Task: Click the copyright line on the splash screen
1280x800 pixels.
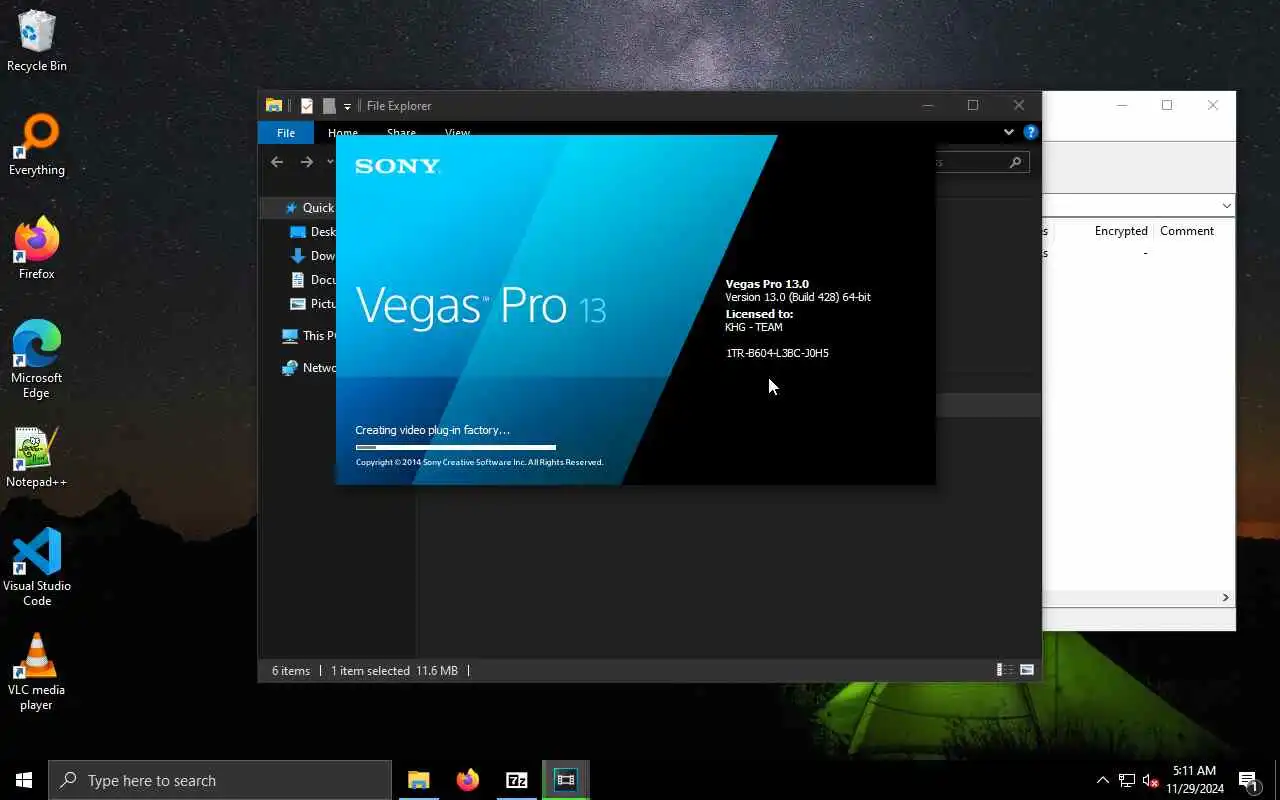Action: [479, 462]
